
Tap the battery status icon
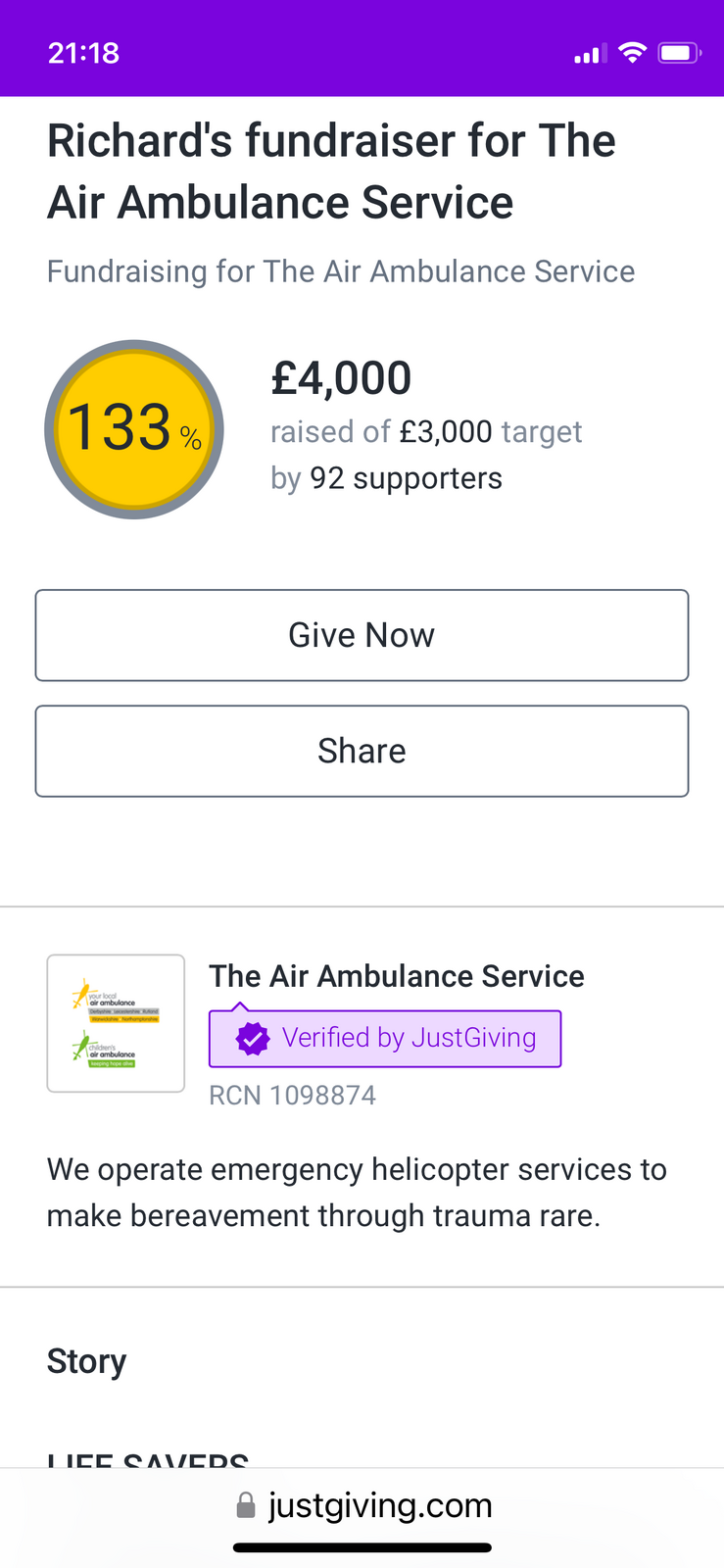tap(679, 53)
